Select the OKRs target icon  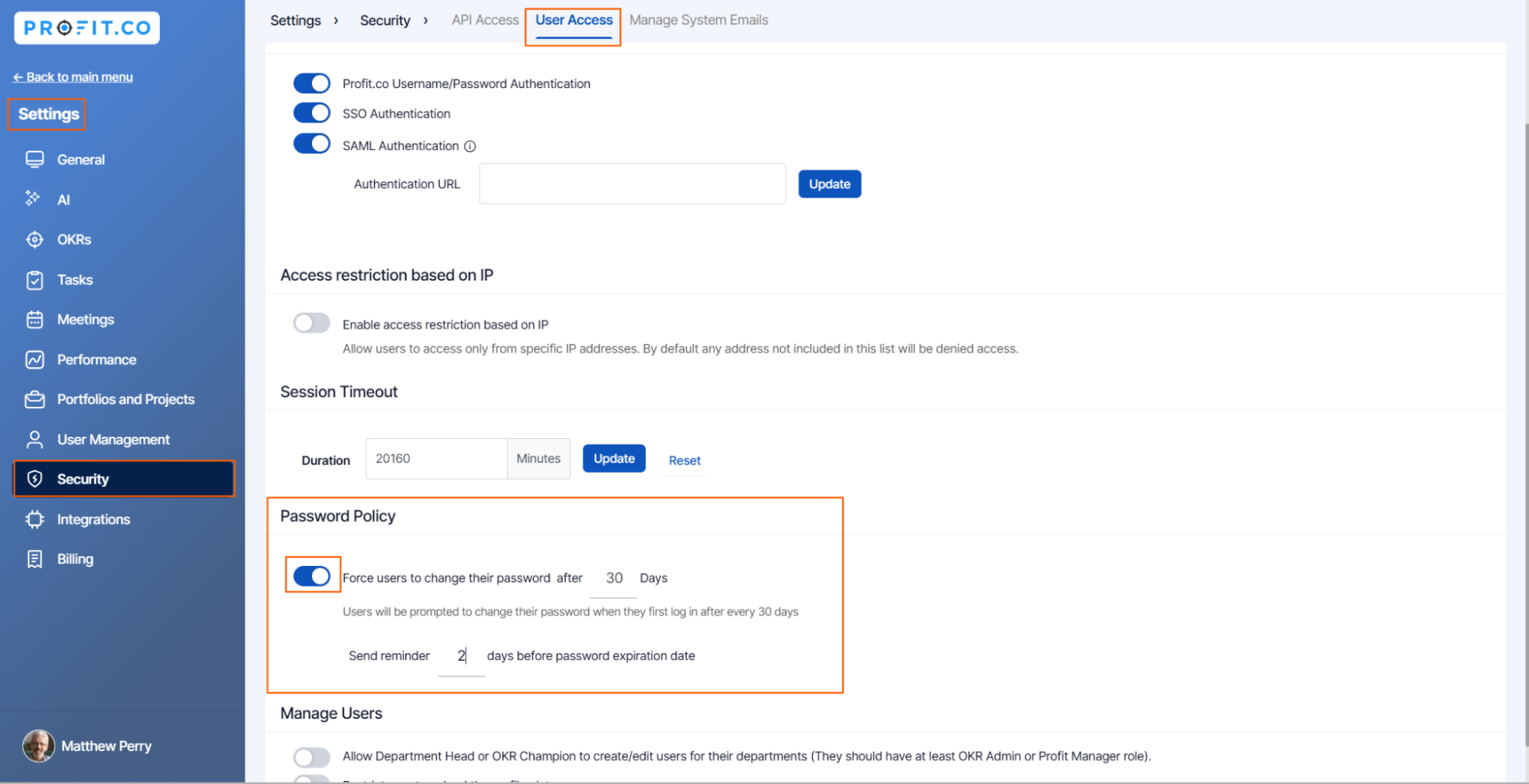34,239
